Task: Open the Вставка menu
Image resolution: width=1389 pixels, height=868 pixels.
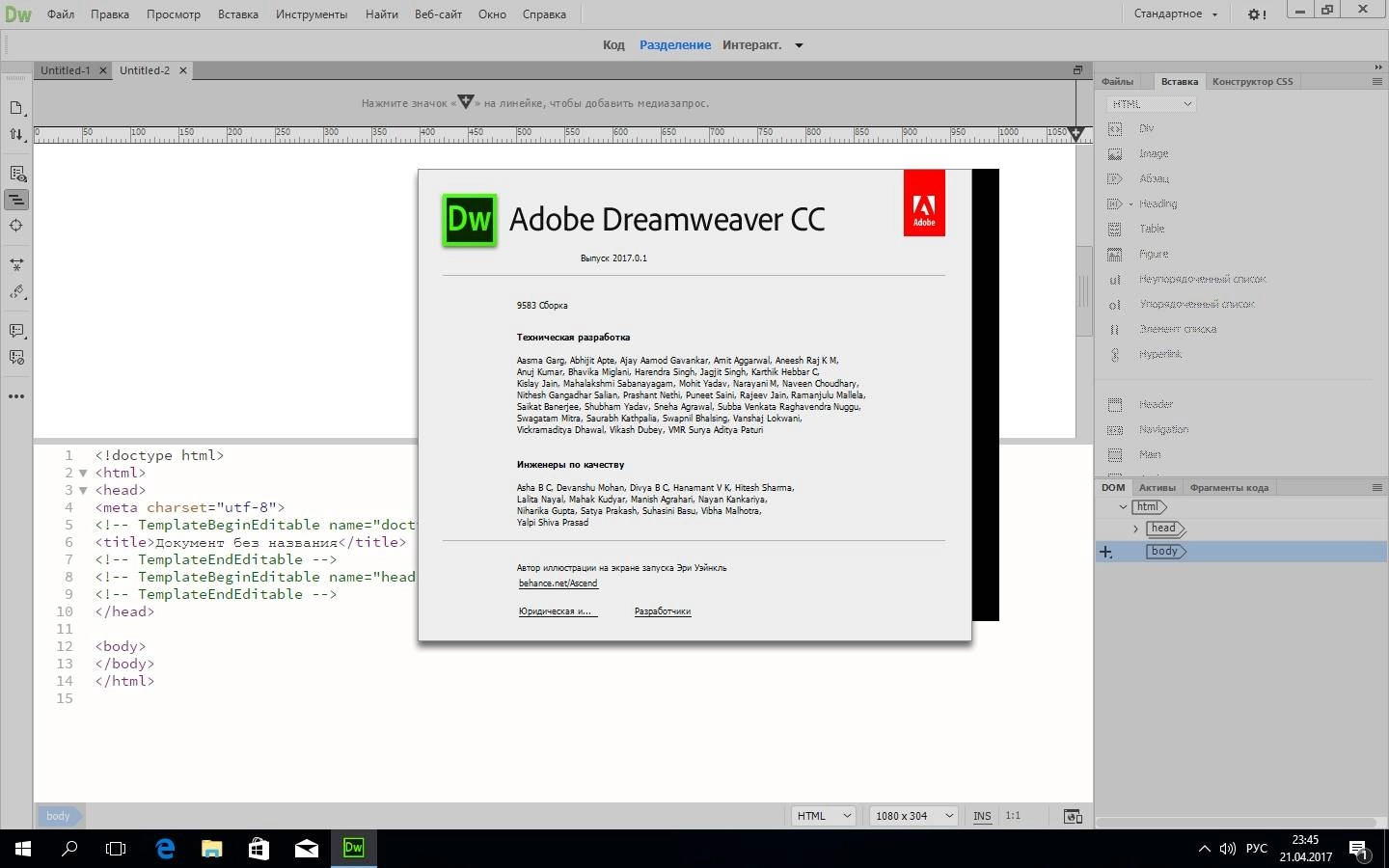Action: coord(238,14)
